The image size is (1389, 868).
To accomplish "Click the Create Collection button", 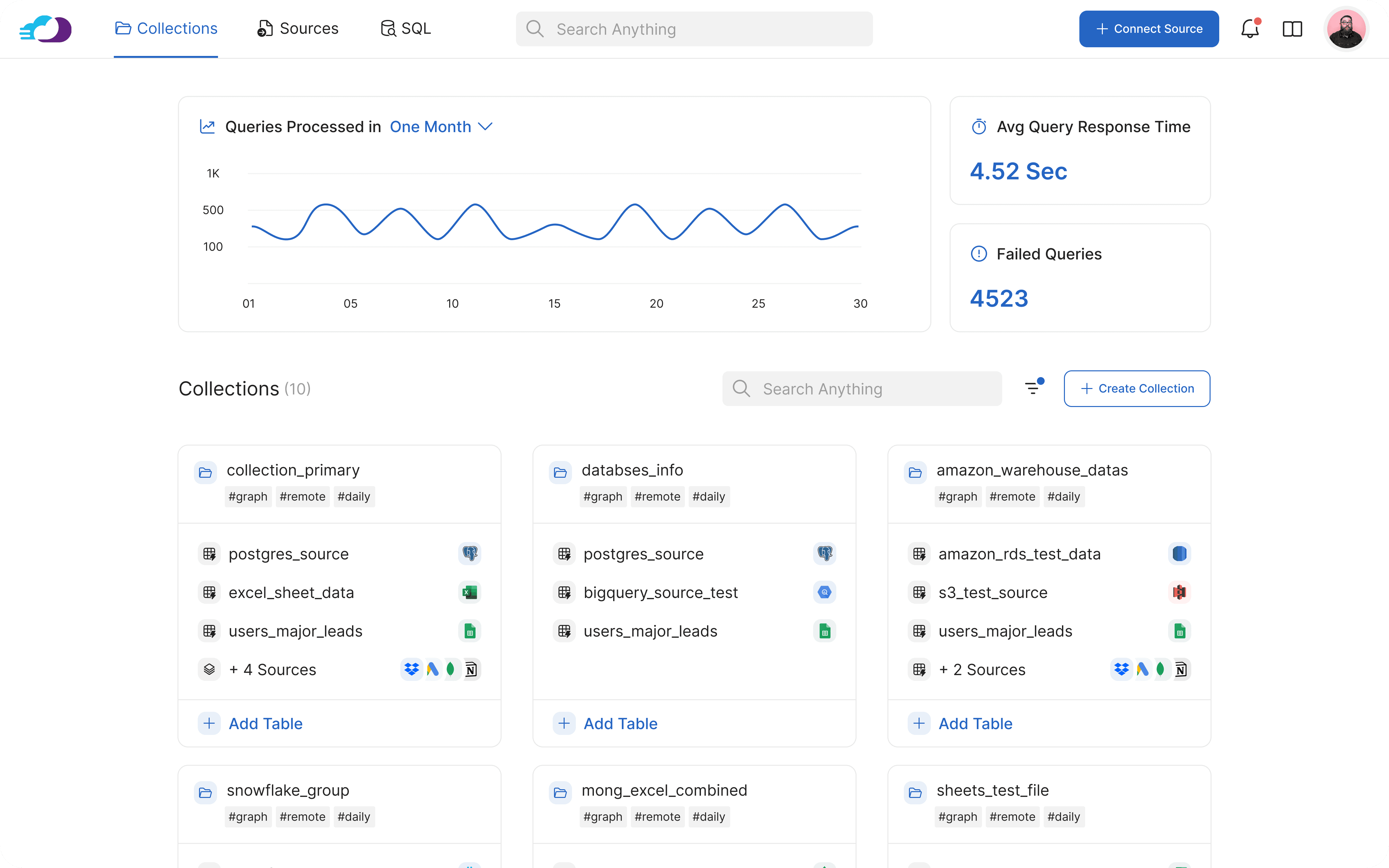I will [x=1137, y=389].
